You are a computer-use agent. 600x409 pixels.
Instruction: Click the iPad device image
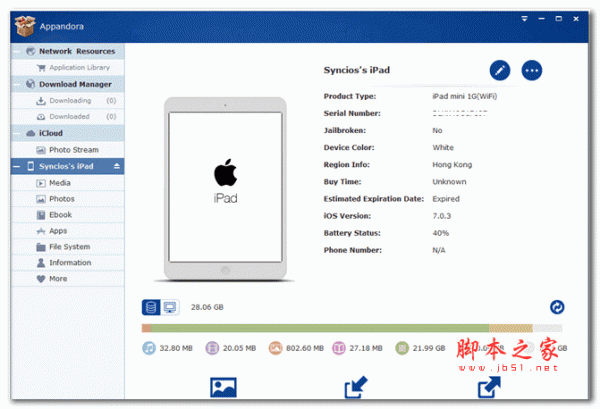[225, 189]
